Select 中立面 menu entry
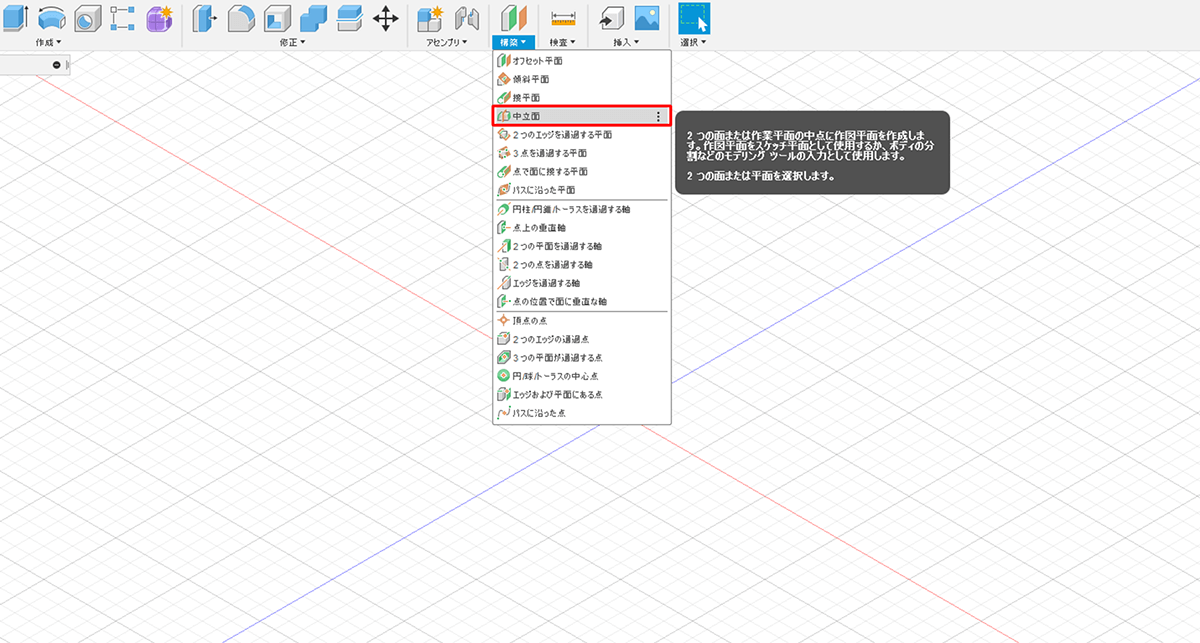This screenshot has height=643, width=1200. click(527, 117)
